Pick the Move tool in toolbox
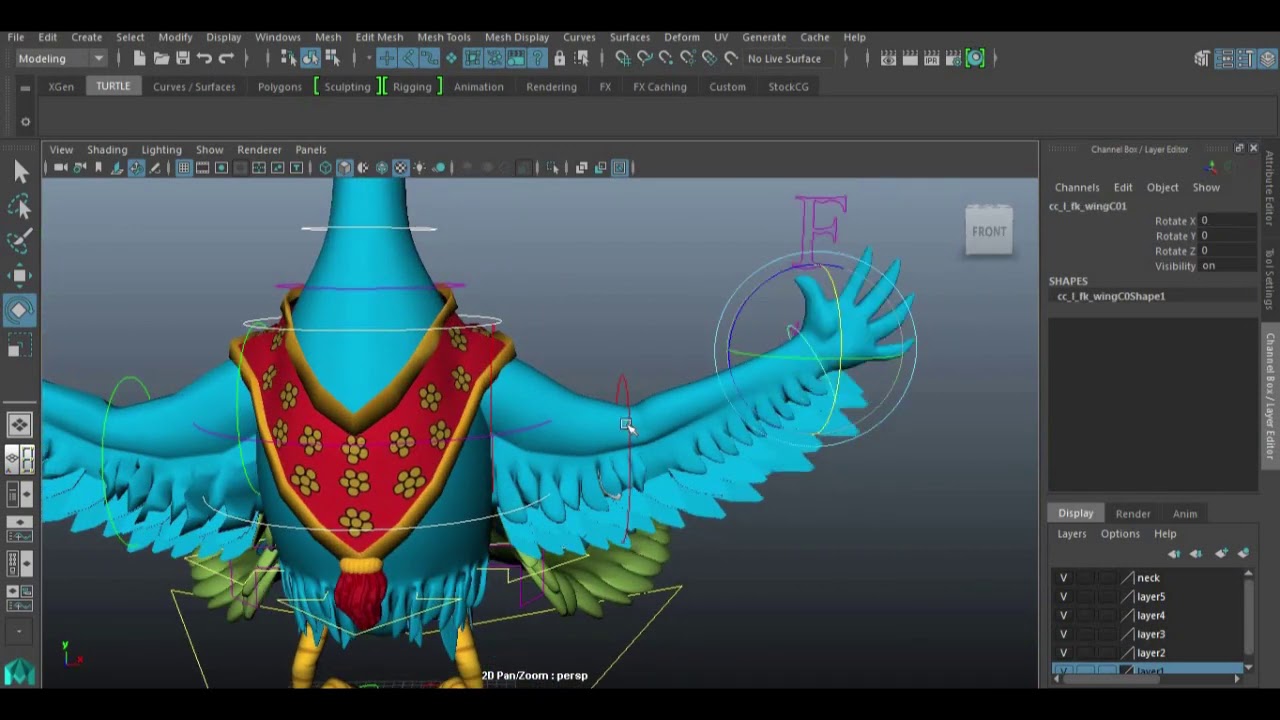The image size is (1280, 720). 20,276
